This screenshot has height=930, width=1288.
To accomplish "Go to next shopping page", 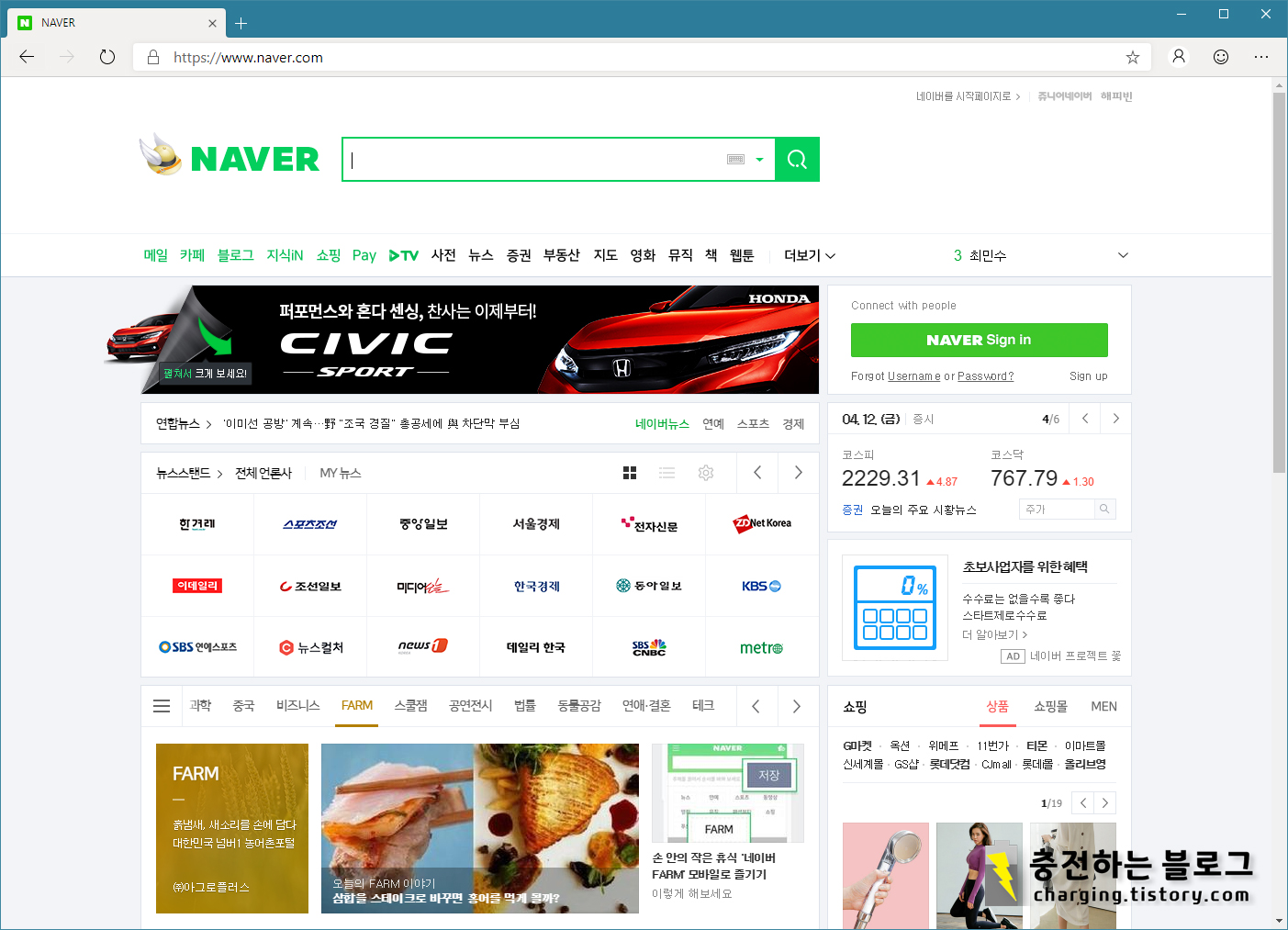I will pyautogui.click(x=1105, y=802).
